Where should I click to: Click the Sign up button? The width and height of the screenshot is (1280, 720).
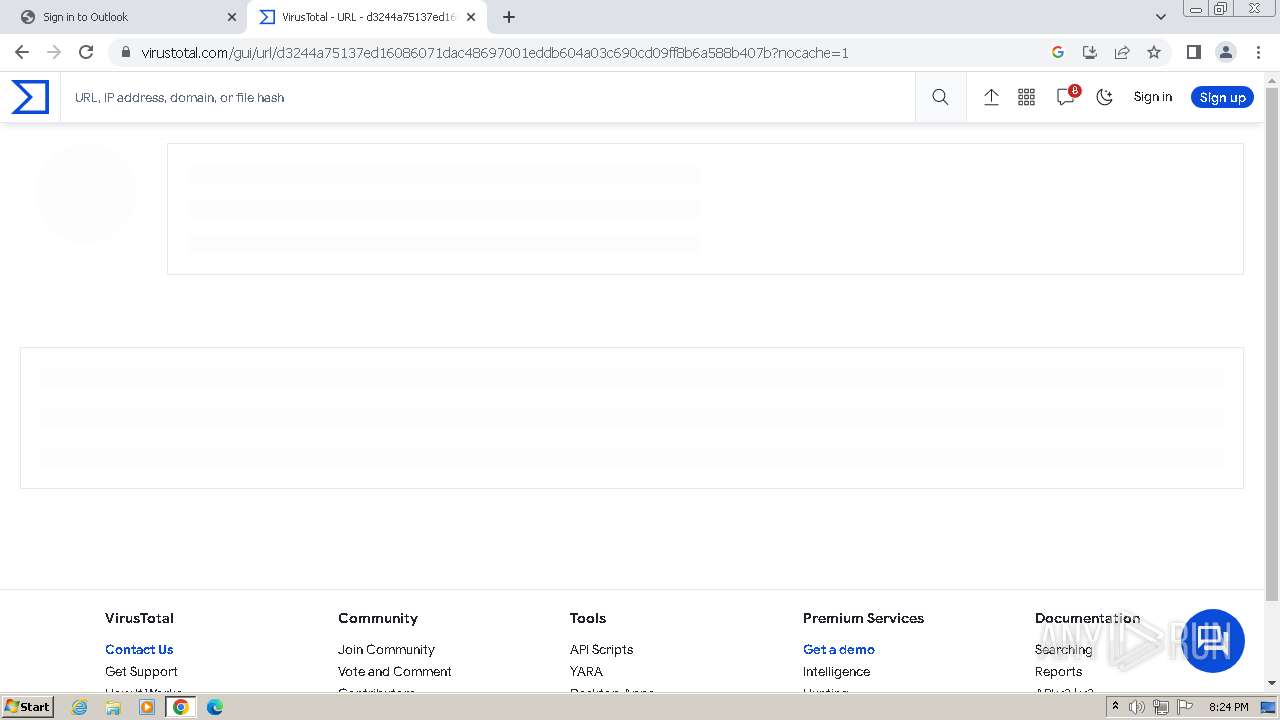coord(1222,97)
